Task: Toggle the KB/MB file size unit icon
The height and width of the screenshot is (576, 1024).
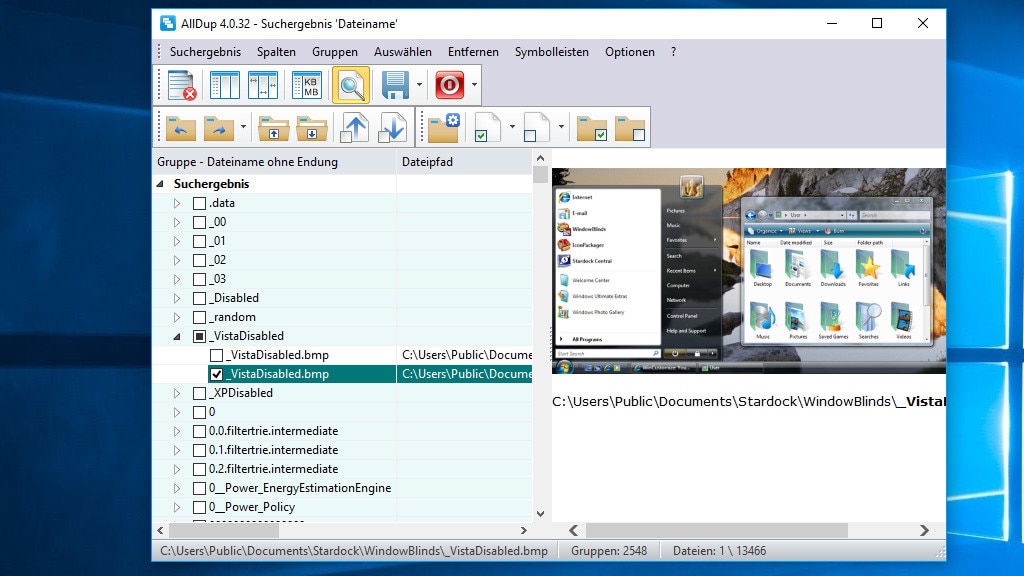Action: coord(307,85)
